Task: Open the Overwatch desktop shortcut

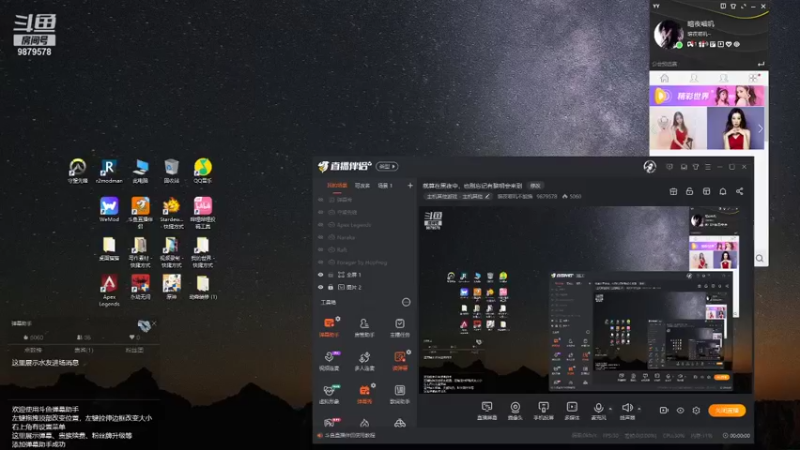Action: [78, 170]
